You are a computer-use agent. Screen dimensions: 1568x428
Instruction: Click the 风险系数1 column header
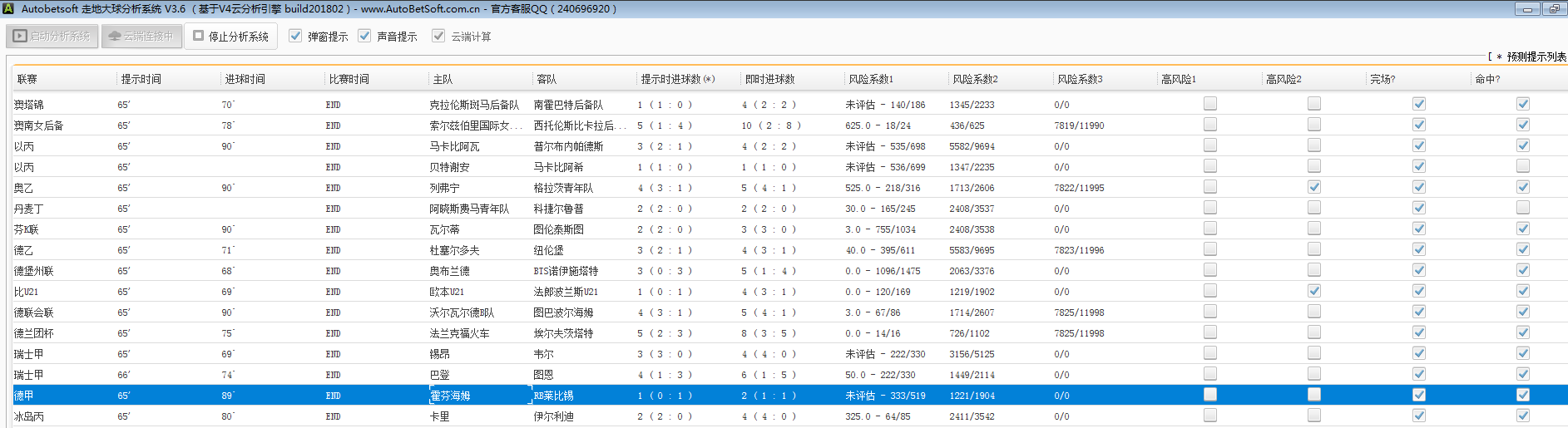(x=871, y=79)
